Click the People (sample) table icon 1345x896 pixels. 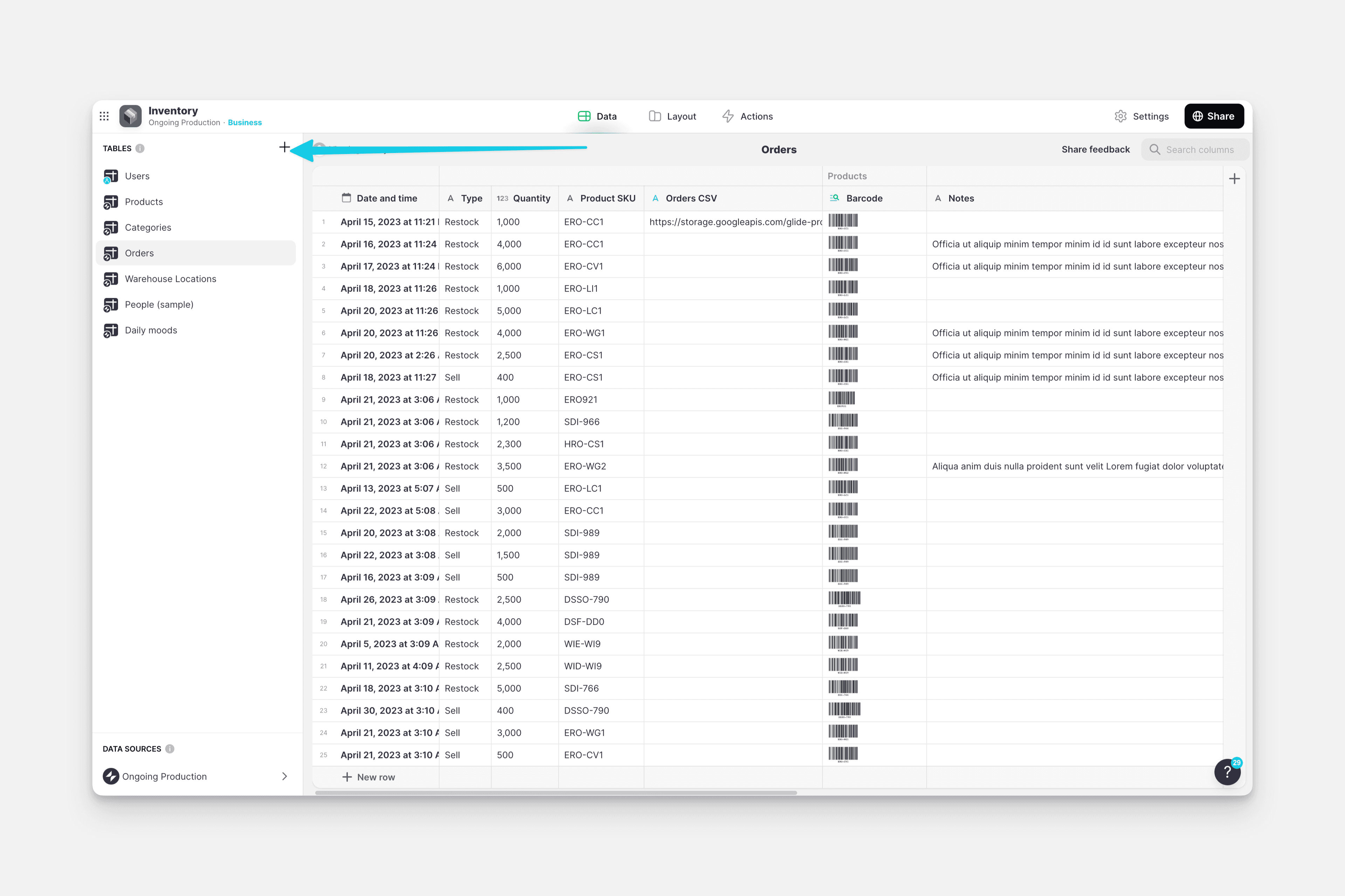click(111, 305)
